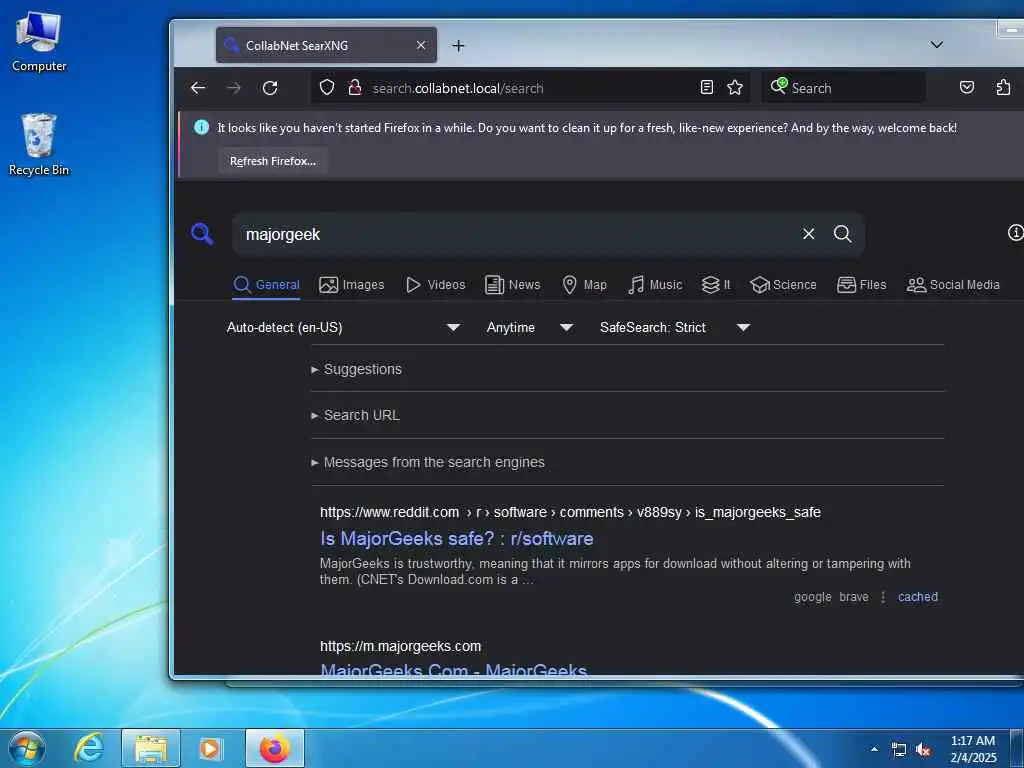Click the Refresh Firefox button
The image size is (1024, 768).
point(273,161)
